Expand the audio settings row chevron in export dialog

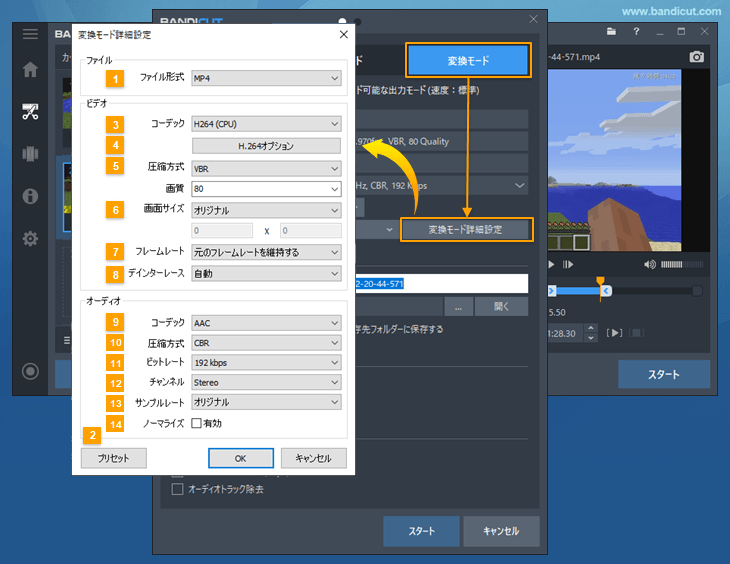520,185
